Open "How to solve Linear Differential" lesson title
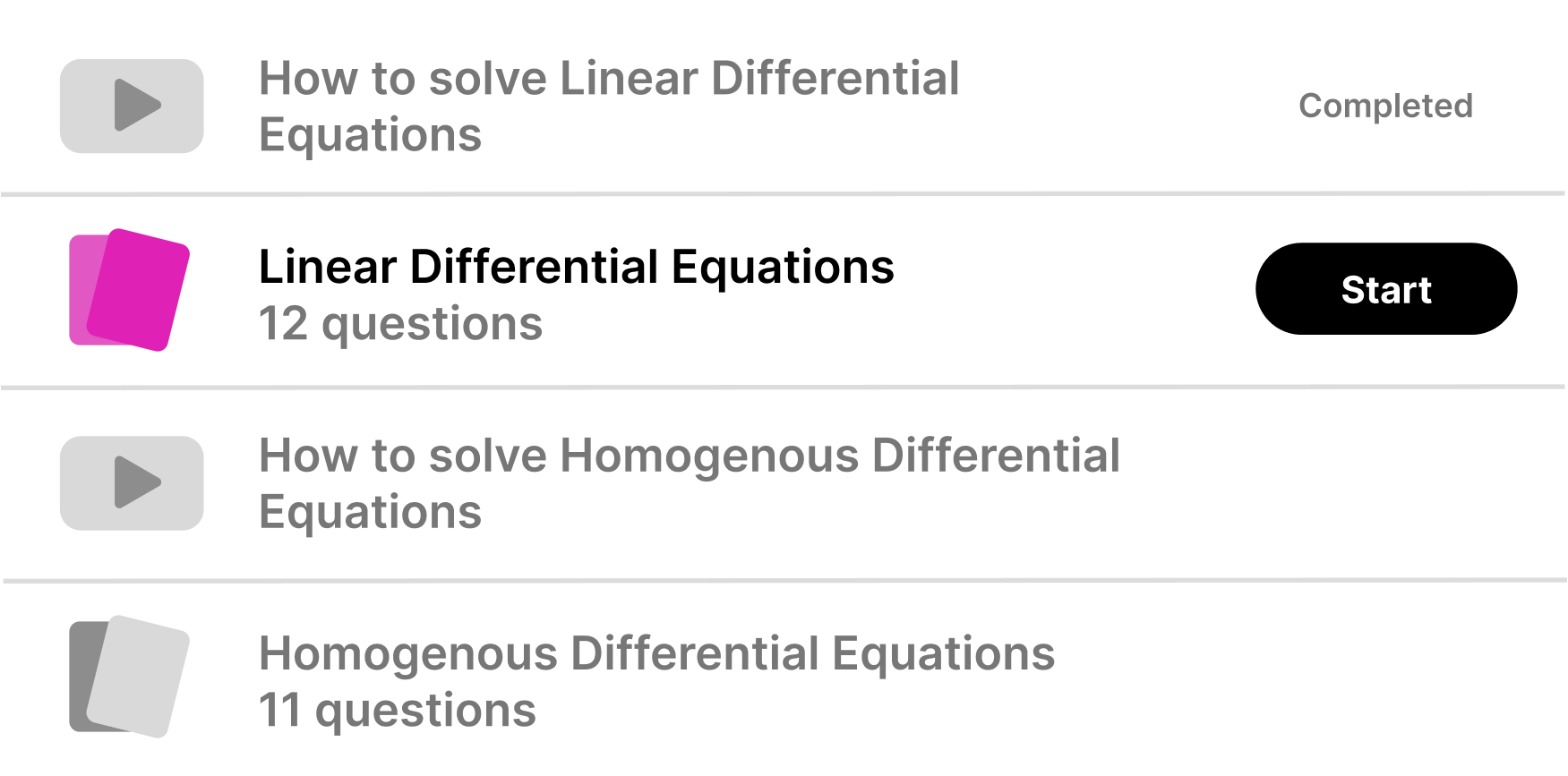Viewport: 1568px width, 776px height. tap(609, 78)
